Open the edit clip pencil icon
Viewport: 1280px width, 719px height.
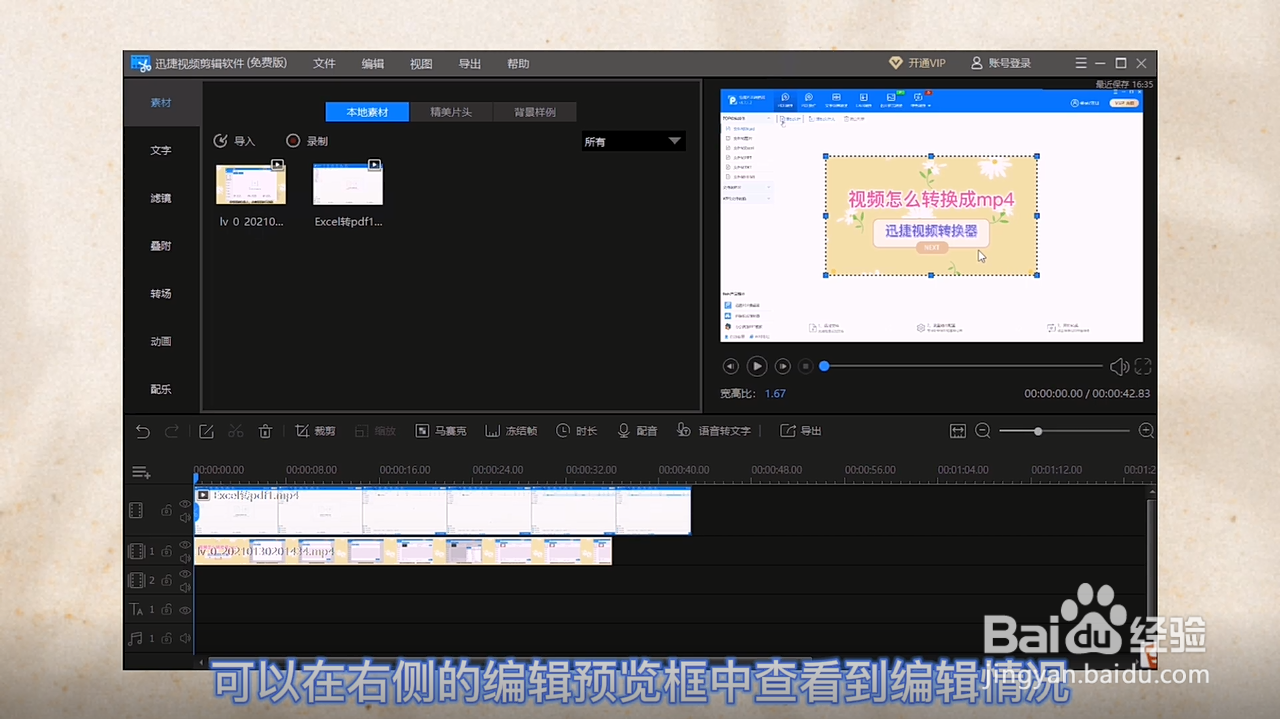pyautogui.click(x=206, y=431)
